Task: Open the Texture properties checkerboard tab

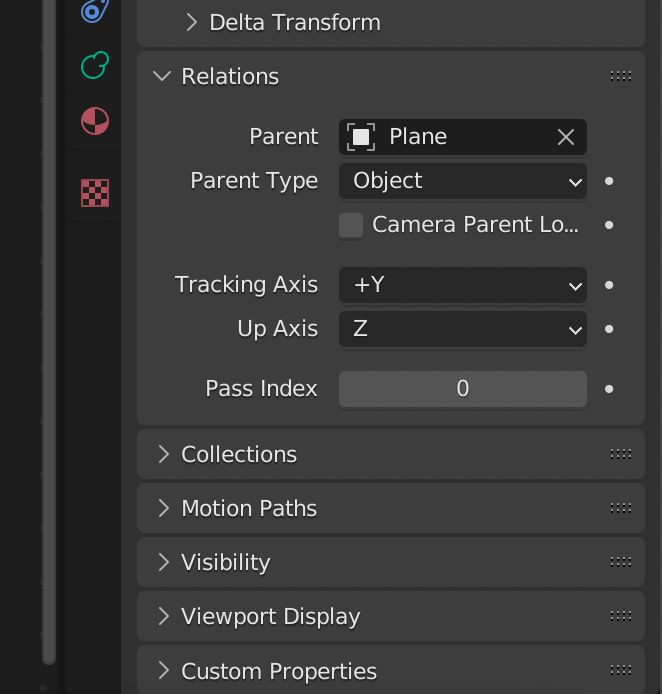Action: (94, 192)
